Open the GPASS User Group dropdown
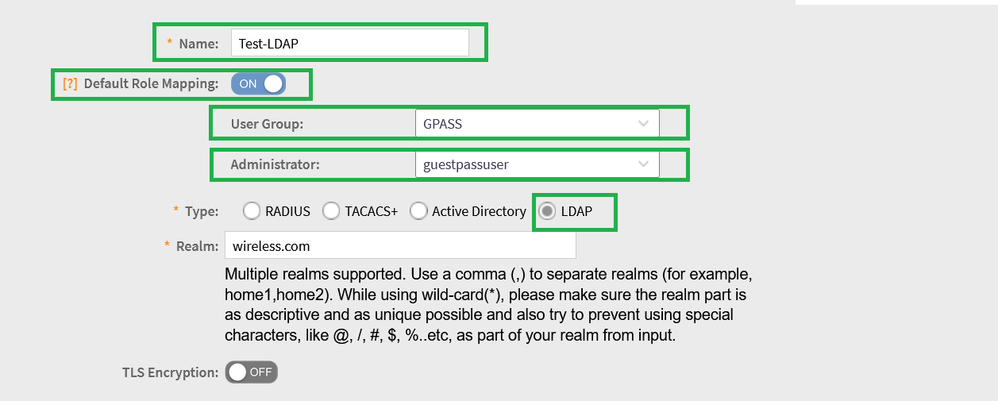 click(x=535, y=123)
